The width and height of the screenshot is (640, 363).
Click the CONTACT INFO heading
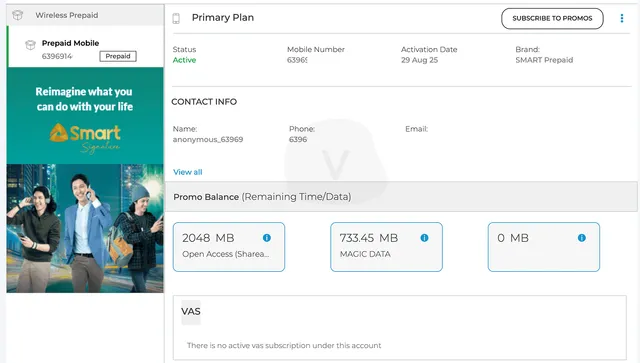[204, 102]
